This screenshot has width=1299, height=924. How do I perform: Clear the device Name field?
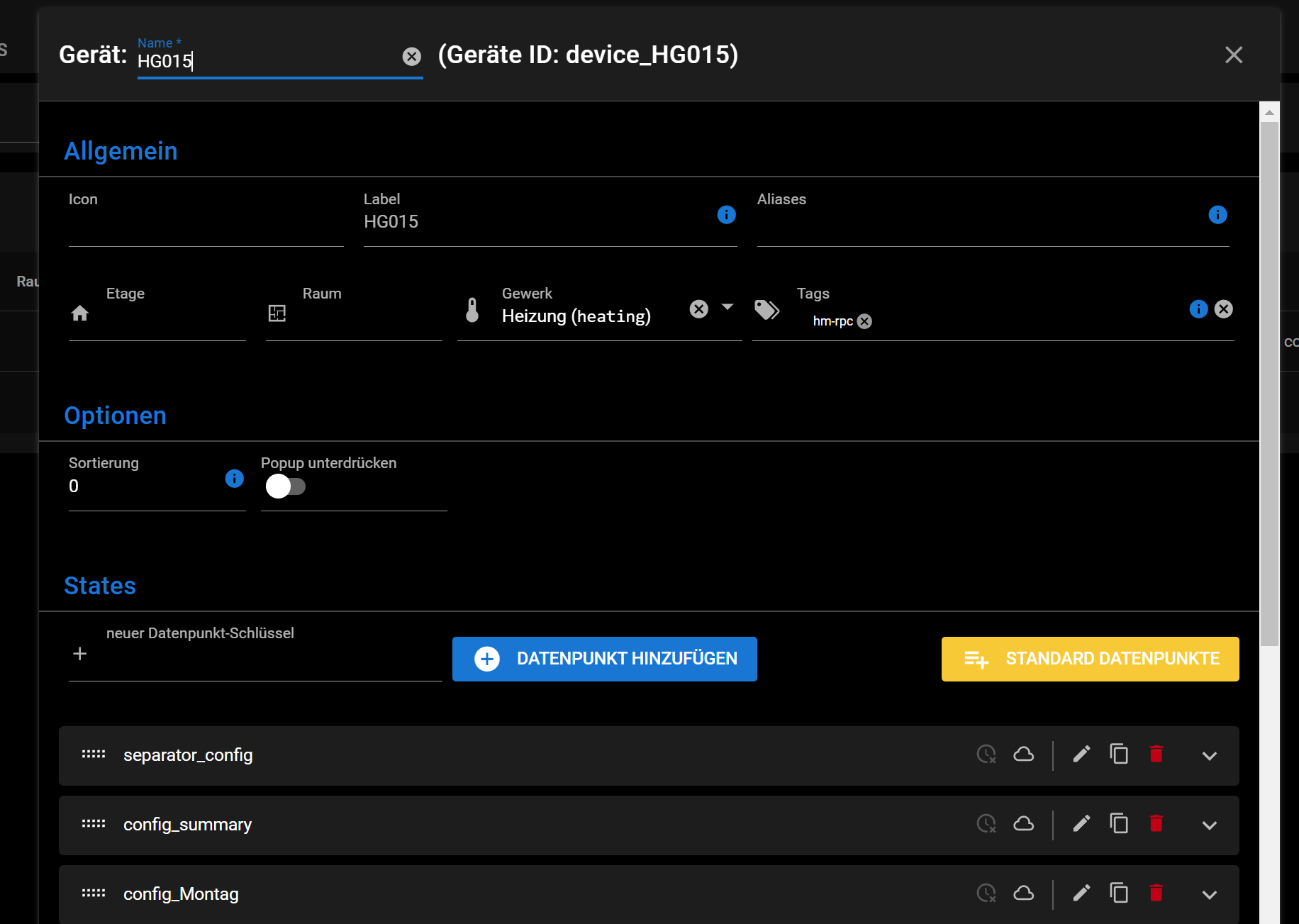point(411,57)
